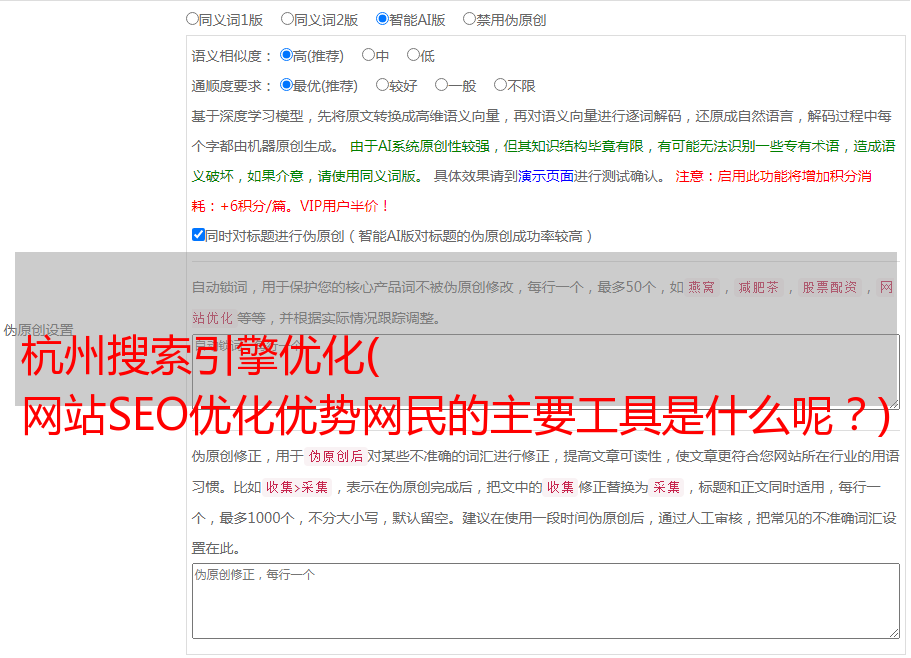The height and width of the screenshot is (658, 911).
Task: Set 通顺度要求 to 不限
Action: point(500,85)
